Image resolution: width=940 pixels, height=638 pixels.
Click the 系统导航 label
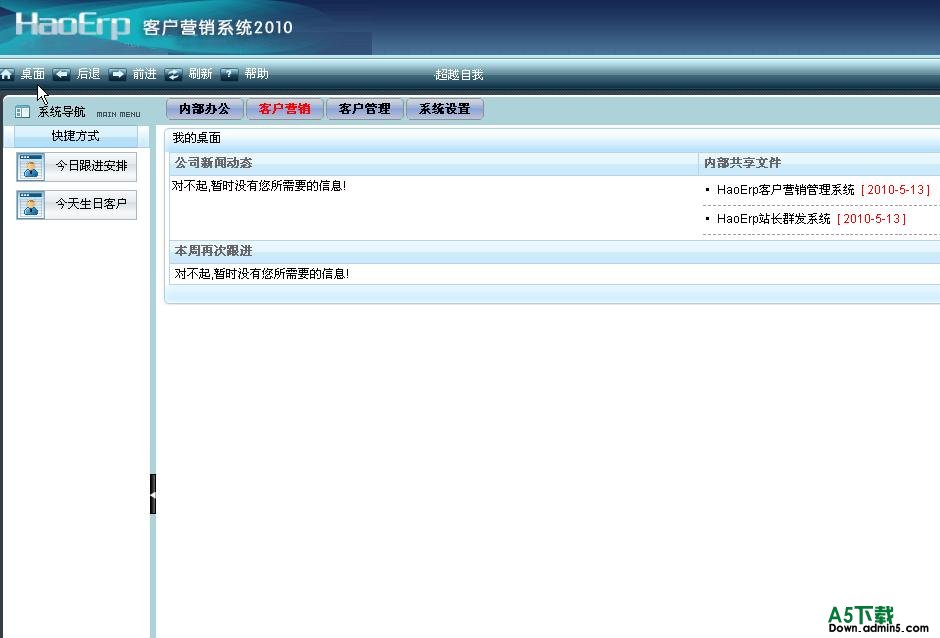(62, 112)
